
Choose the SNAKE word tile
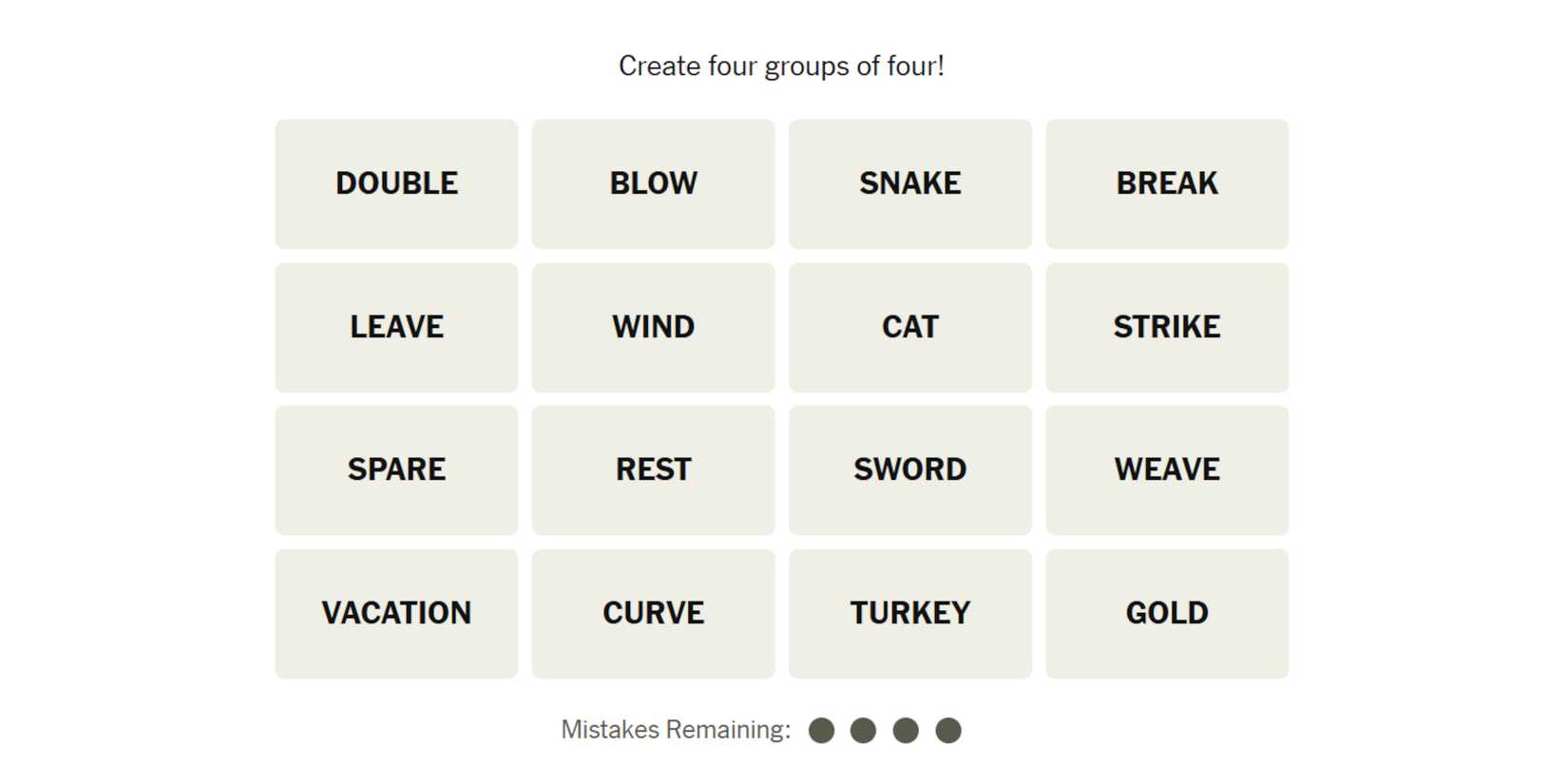(x=909, y=183)
